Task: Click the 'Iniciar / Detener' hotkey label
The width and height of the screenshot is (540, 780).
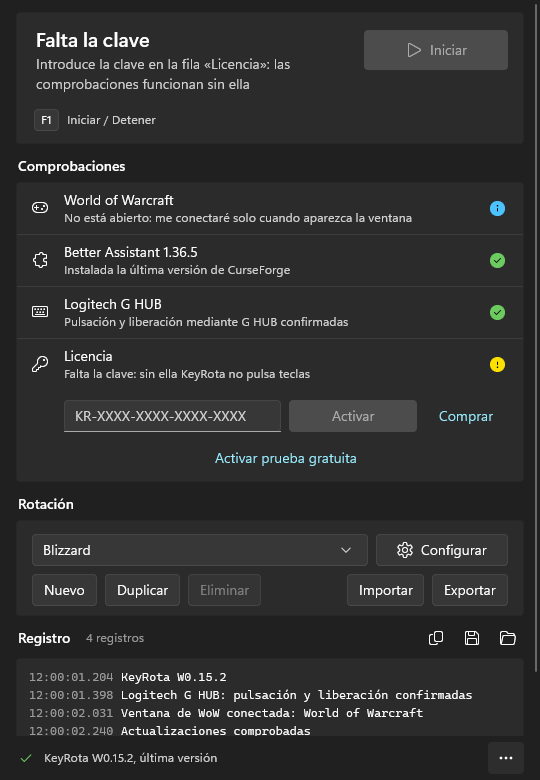Action: tap(111, 120)
